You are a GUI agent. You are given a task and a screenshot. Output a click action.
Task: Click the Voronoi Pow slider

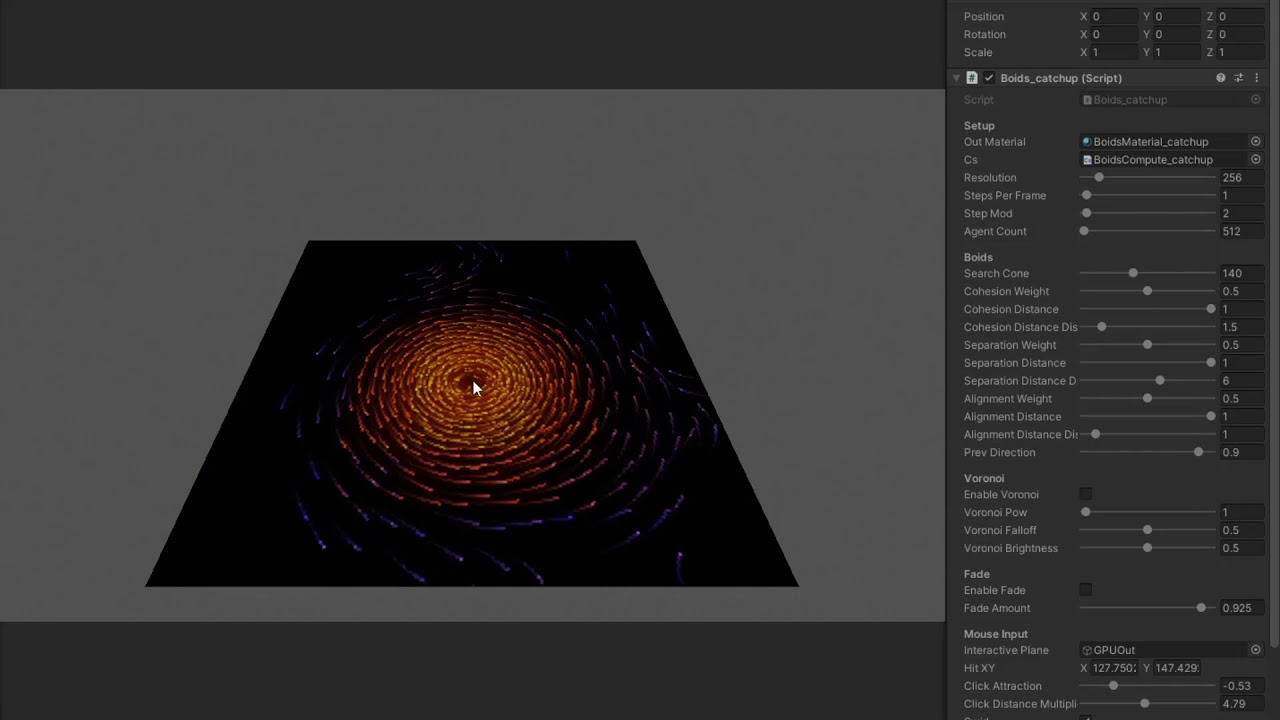[x=1148, y=513]
